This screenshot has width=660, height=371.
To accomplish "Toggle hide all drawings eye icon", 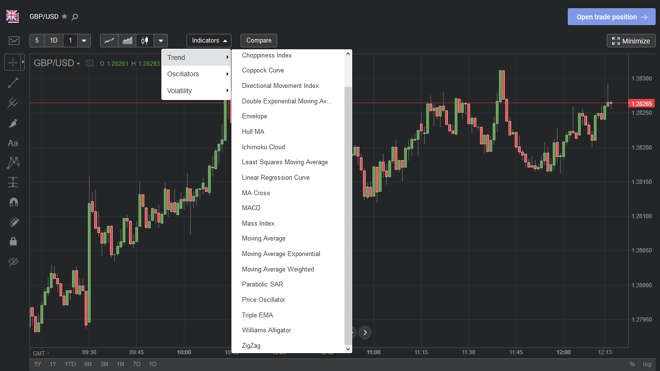I will pyautogui.click(x=13, y=262).
